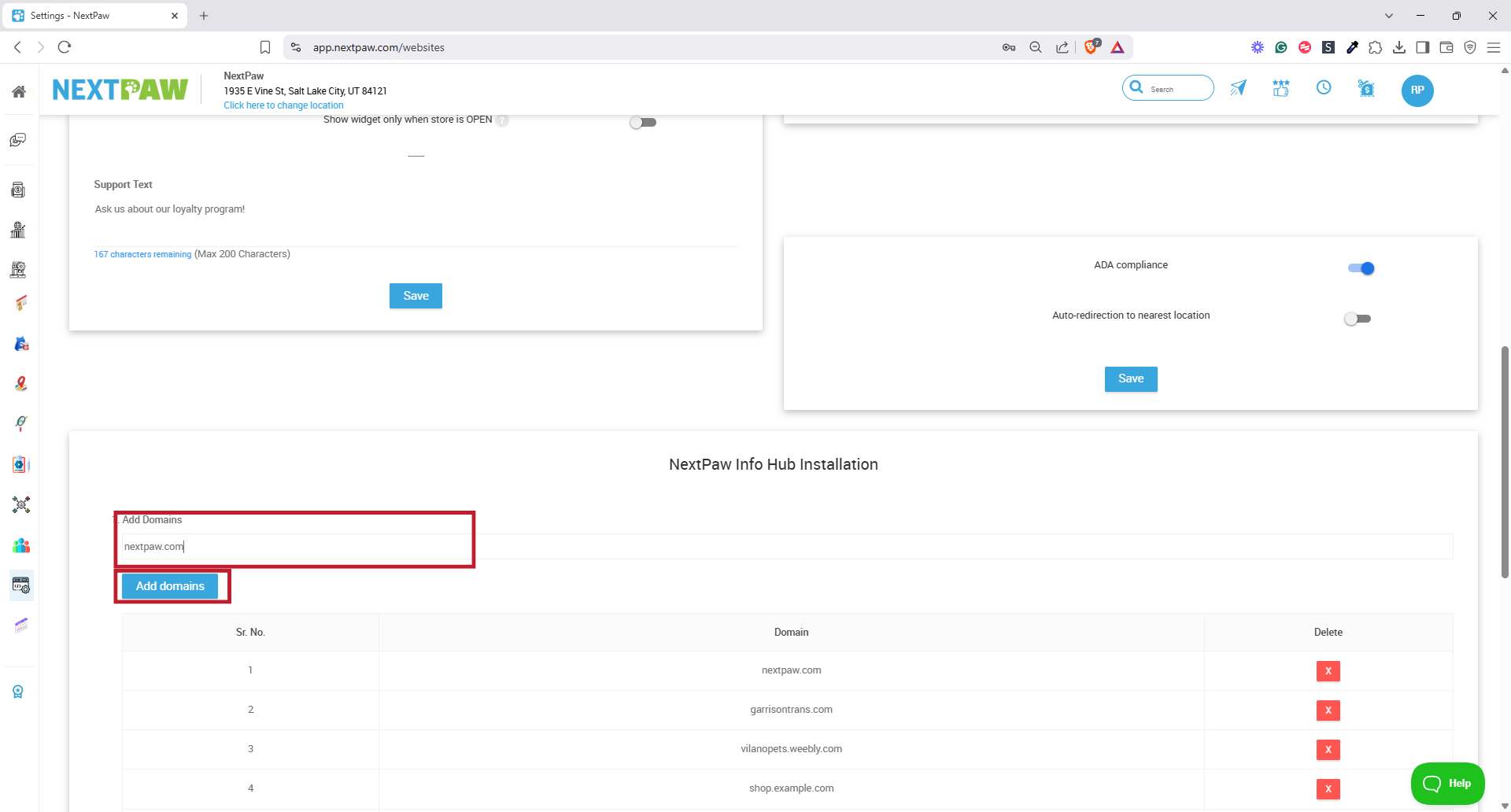Open the network nodes sidebar icon
Viewport: 1511px width, 812px height.
pyautogui.click(x=21, y=504)
